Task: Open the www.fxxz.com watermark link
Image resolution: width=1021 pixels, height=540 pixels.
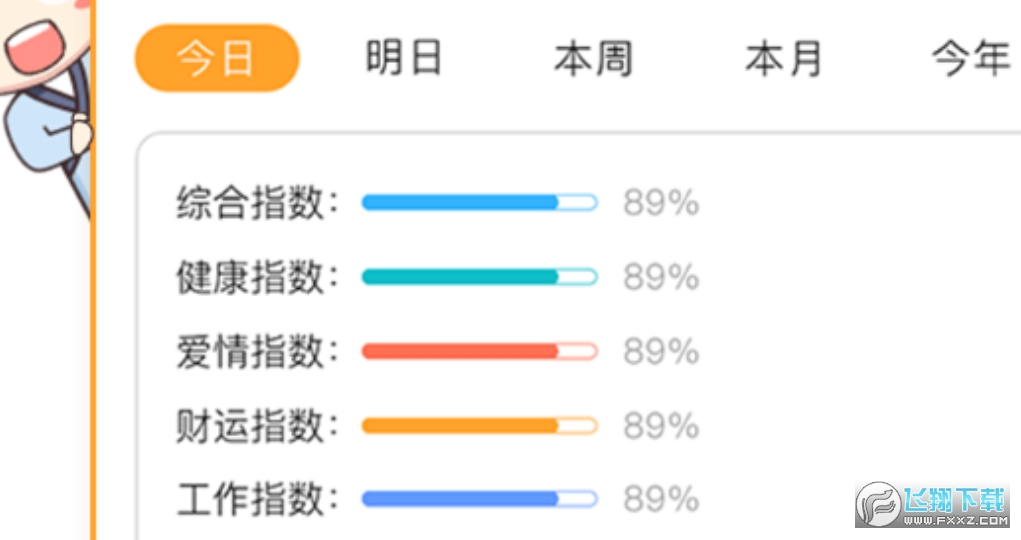Action: click(x=955, y=520)
